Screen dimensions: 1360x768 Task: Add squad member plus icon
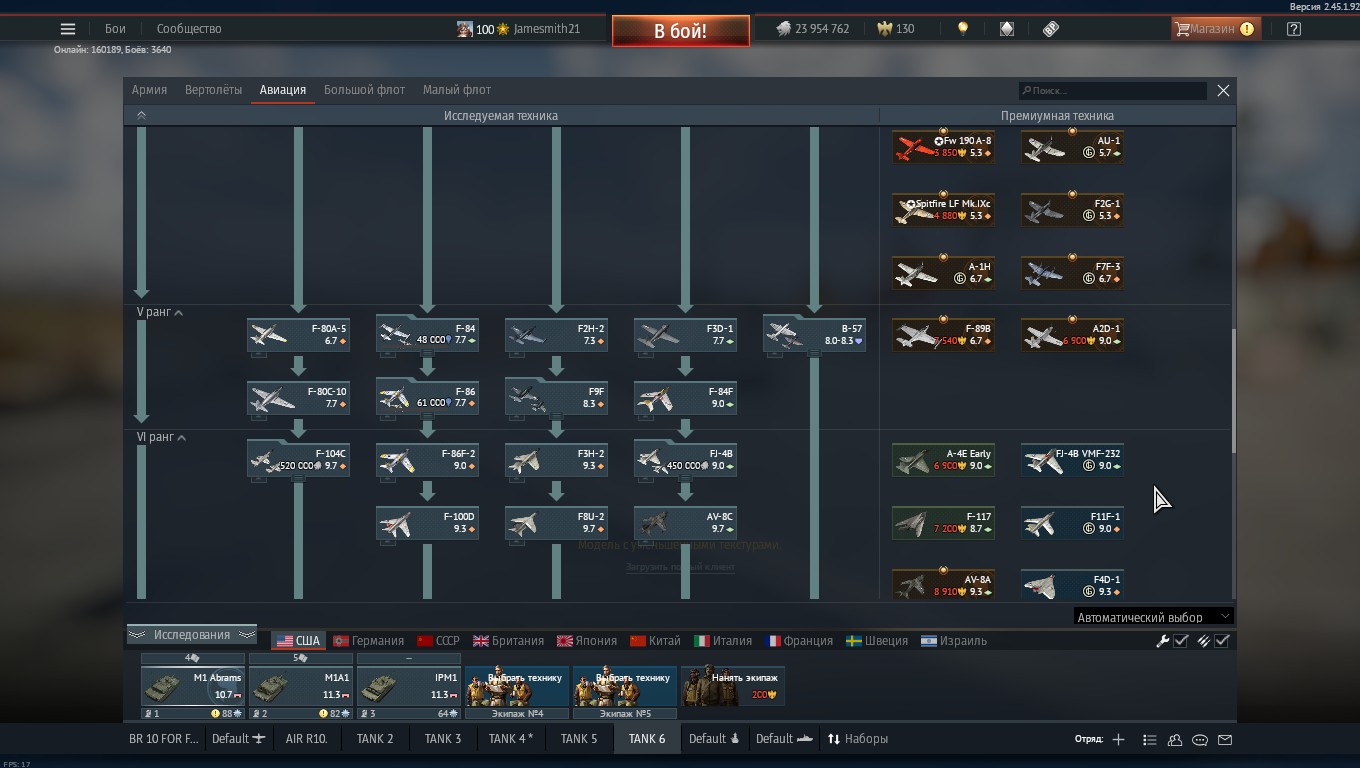[x=1118, y=740]
